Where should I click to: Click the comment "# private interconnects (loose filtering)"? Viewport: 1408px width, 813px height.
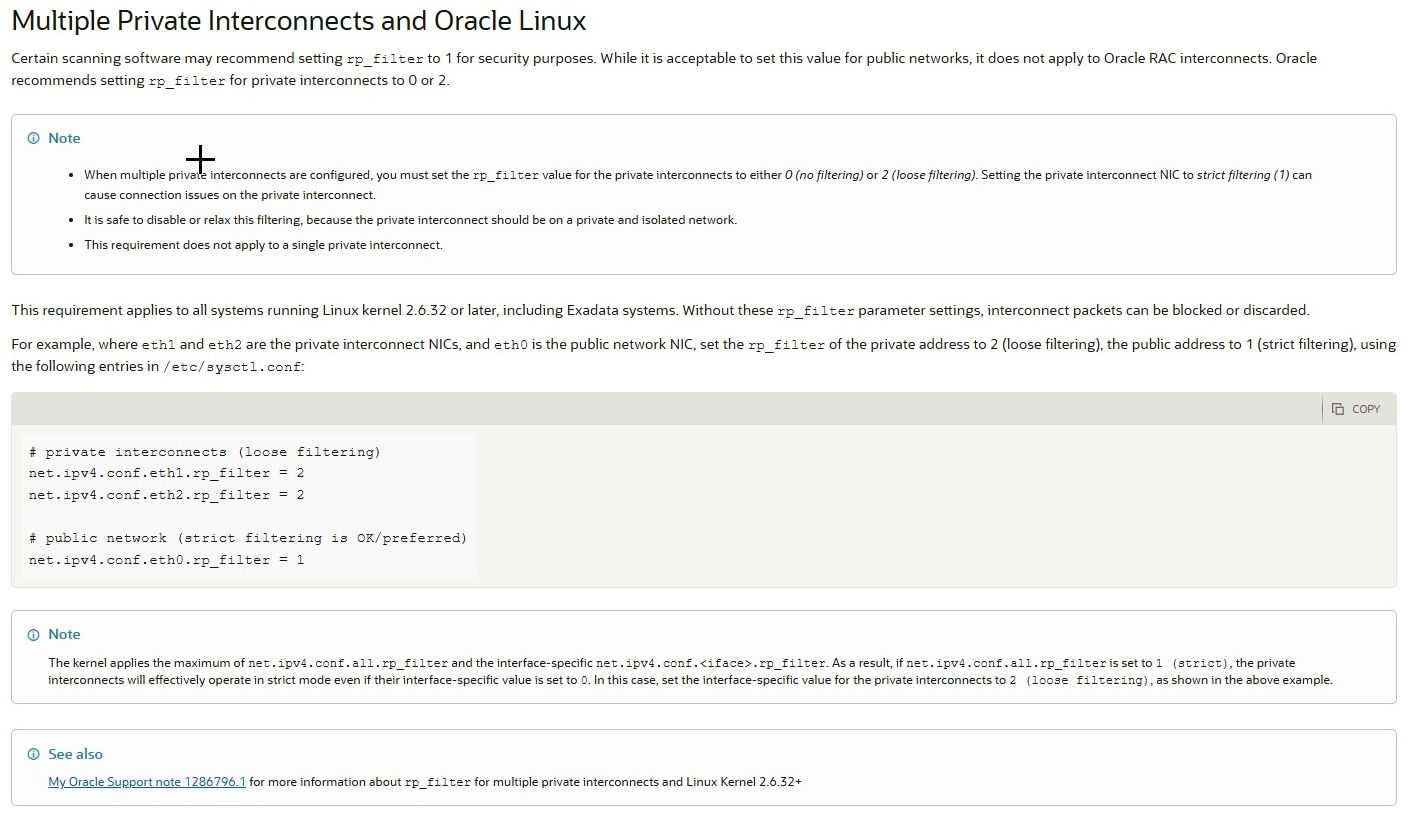click(x=205, y=452)
